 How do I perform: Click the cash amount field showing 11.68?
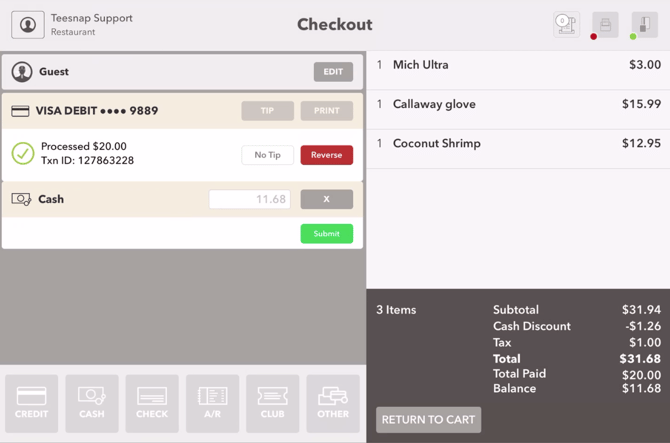point(250,199)
